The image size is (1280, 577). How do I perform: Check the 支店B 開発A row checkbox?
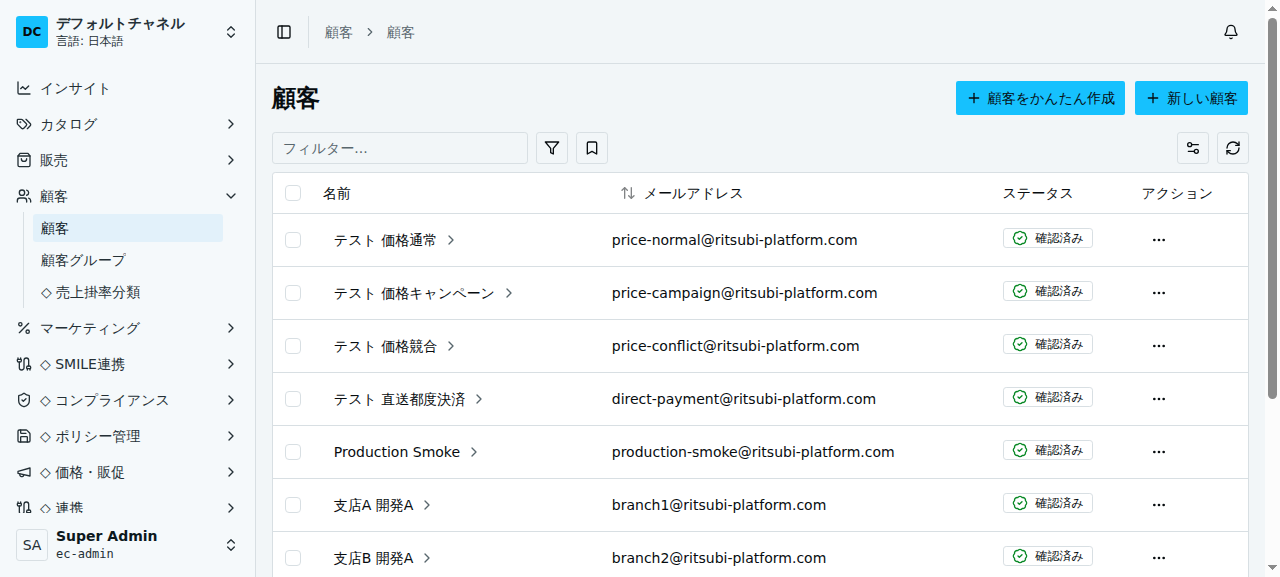point(293,558)
